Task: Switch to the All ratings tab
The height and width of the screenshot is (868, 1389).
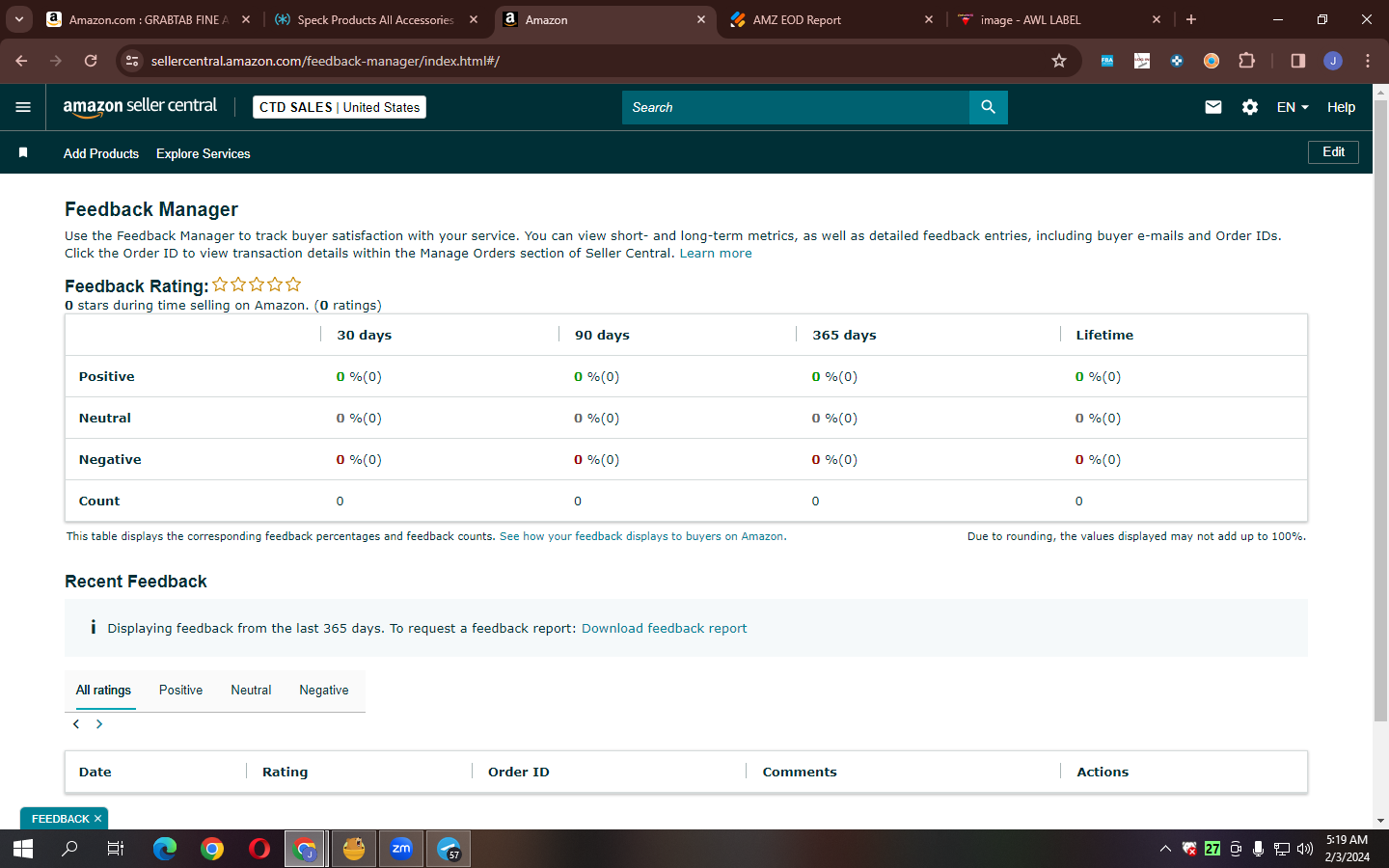Action: point(103,691)
